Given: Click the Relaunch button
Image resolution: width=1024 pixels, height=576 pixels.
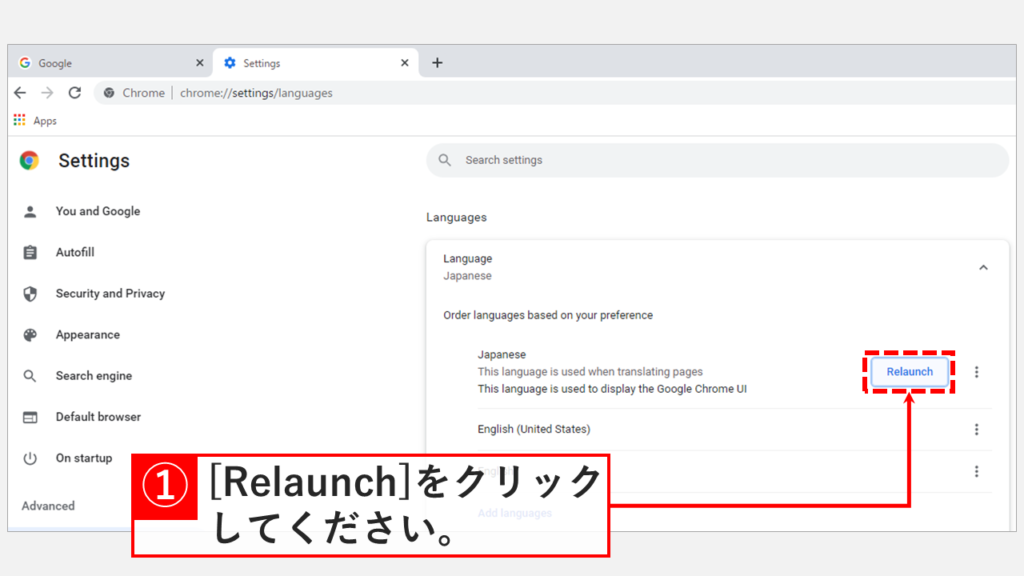Looking at the screenshot, I should tap(909, 372).
